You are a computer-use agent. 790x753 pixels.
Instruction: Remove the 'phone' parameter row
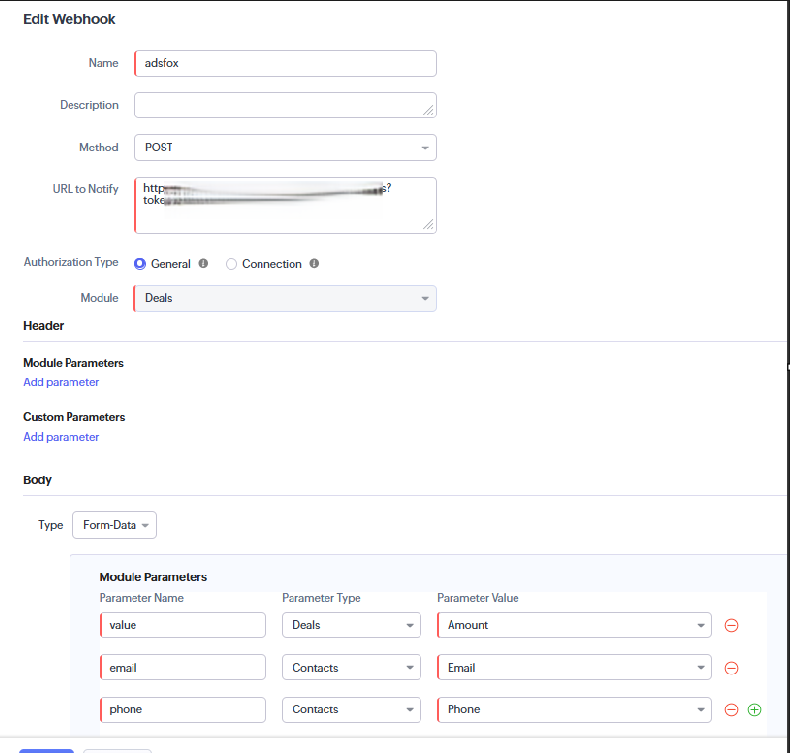731,710
